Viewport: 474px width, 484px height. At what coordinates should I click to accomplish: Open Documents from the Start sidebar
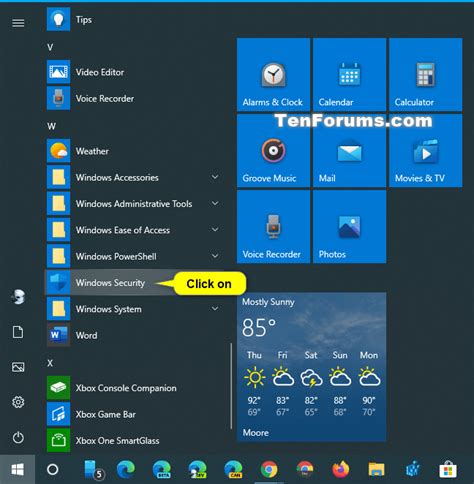18,332
